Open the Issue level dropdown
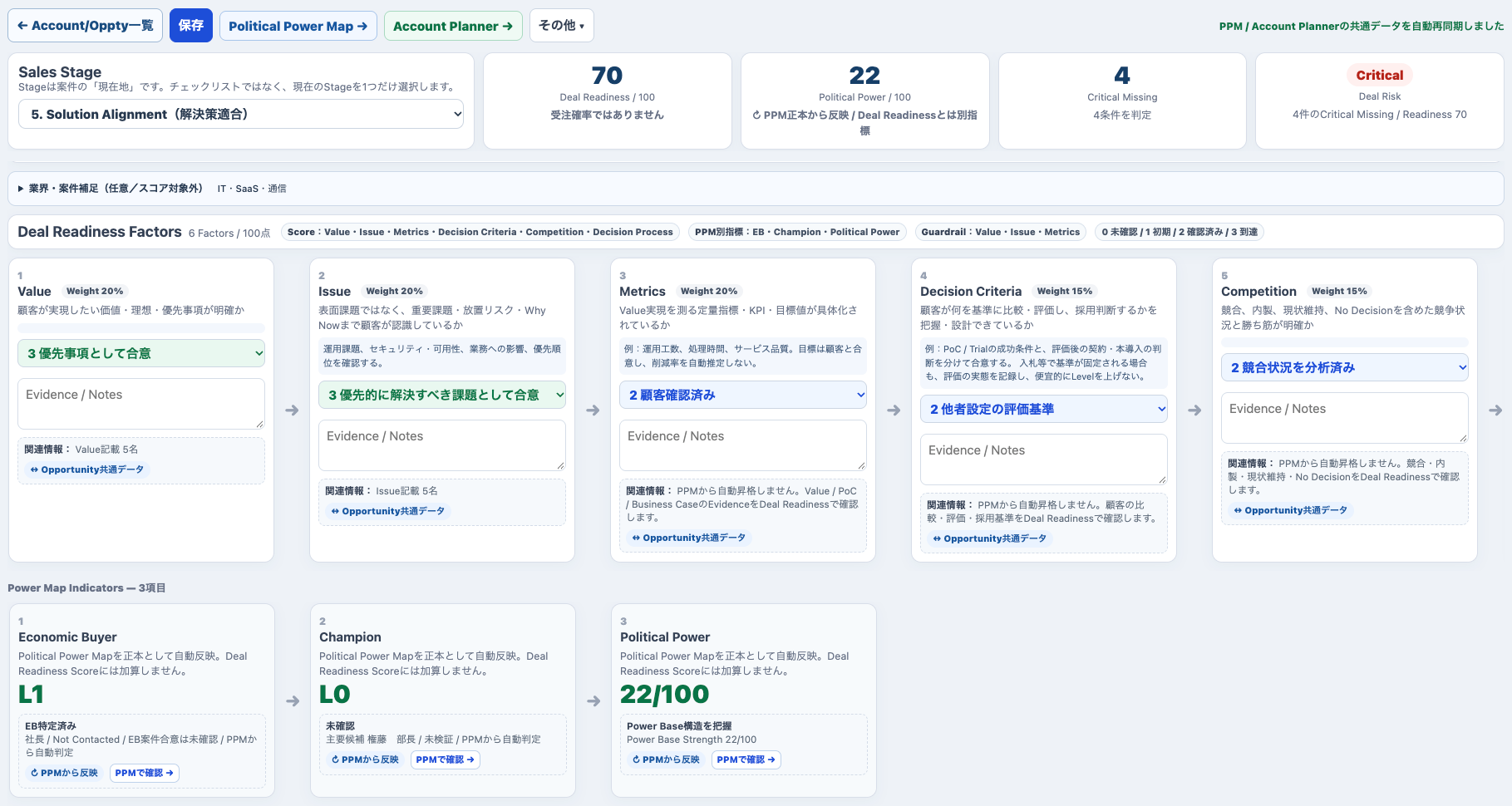Image resolution: width=1512 pixels, height=806 pixels. pos(442,395)
